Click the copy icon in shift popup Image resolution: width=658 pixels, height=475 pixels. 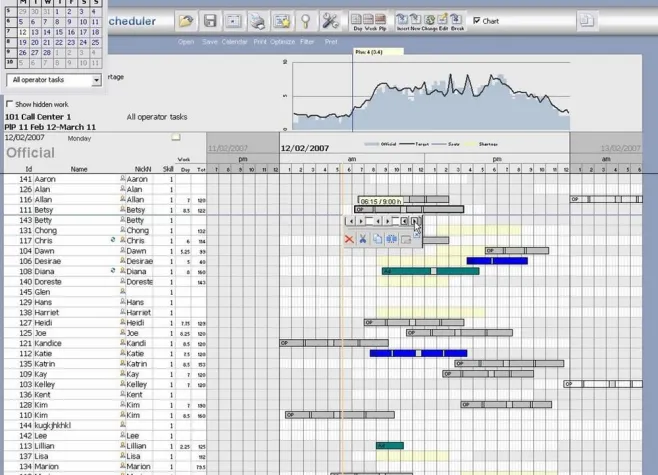click(378, 240)
